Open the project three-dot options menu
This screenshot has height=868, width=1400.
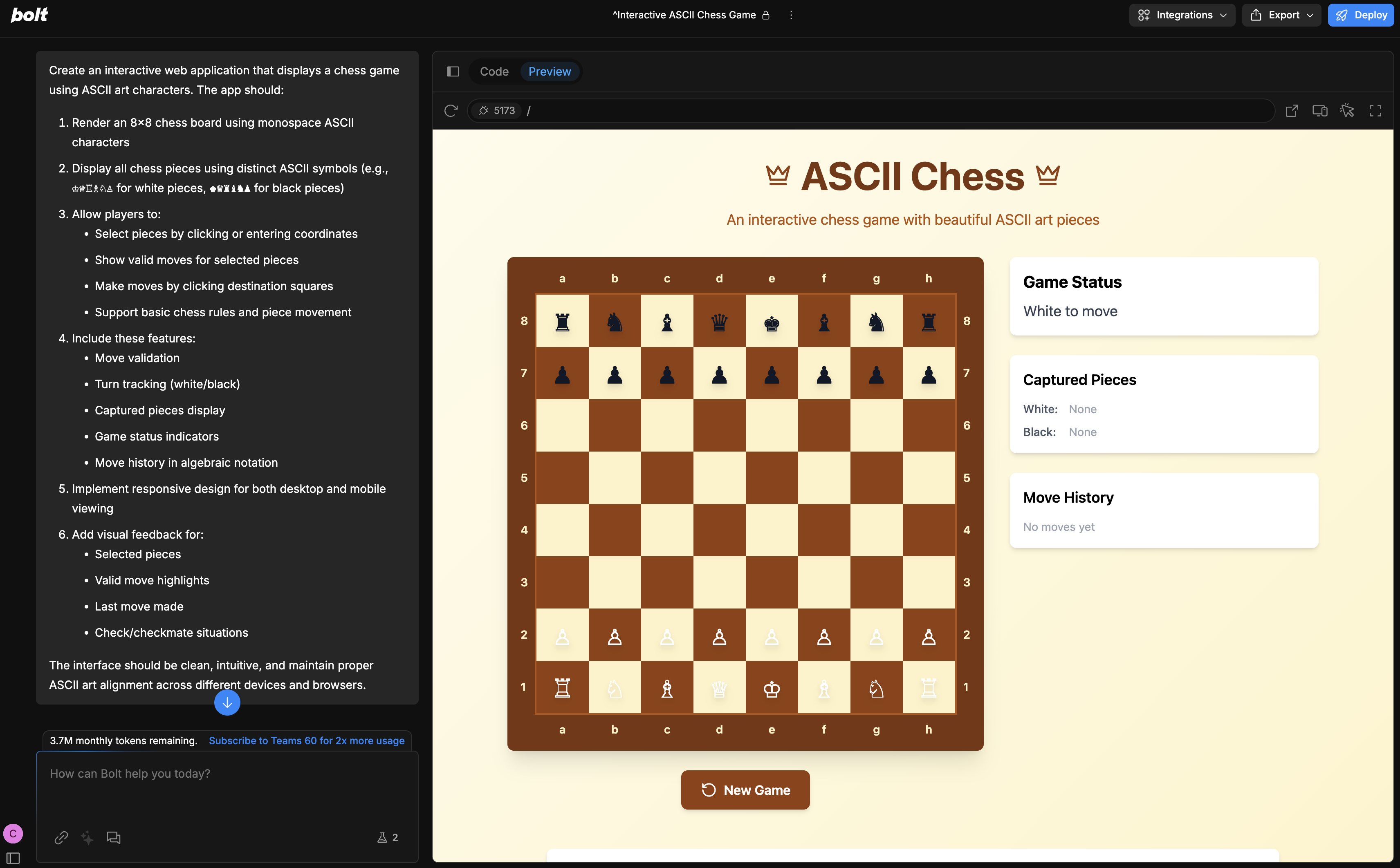pyautogui.click(x=791, y=15)
